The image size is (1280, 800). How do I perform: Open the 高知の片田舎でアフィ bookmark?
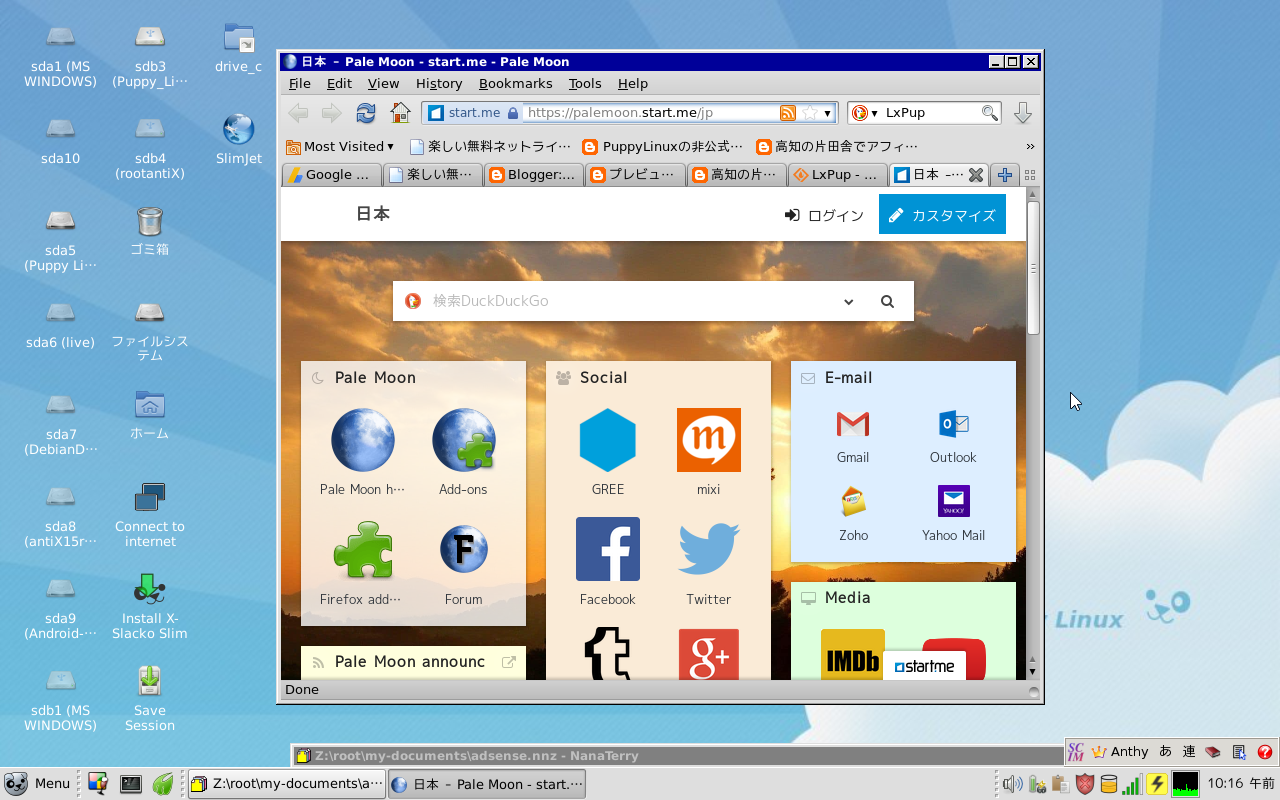(837, 146)
